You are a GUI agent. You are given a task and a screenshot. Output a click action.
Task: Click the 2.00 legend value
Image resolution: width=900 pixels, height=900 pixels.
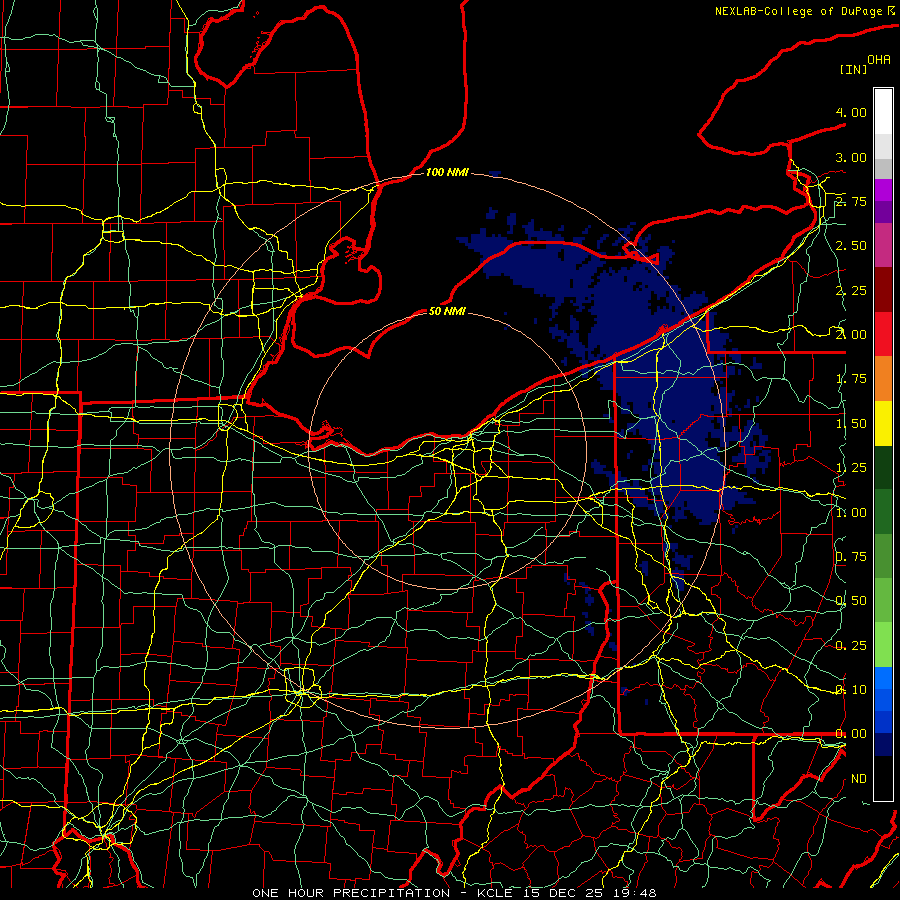851,335
